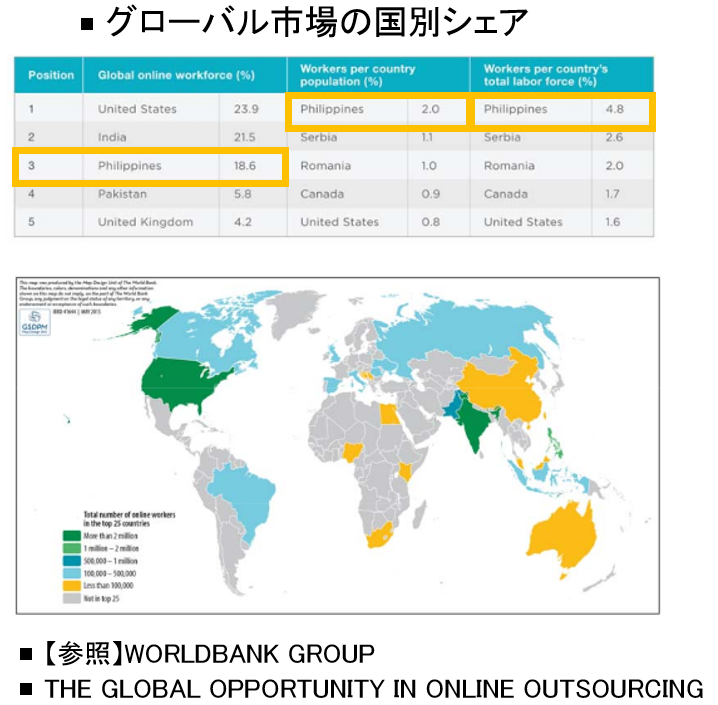Click the value '0.8'
Screen dimensions: 718x705
click(430, 222)
